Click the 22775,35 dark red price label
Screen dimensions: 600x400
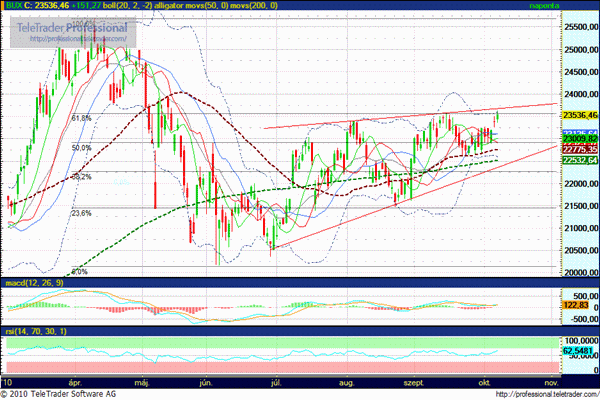pyautogui.click(x=576, y=149)
